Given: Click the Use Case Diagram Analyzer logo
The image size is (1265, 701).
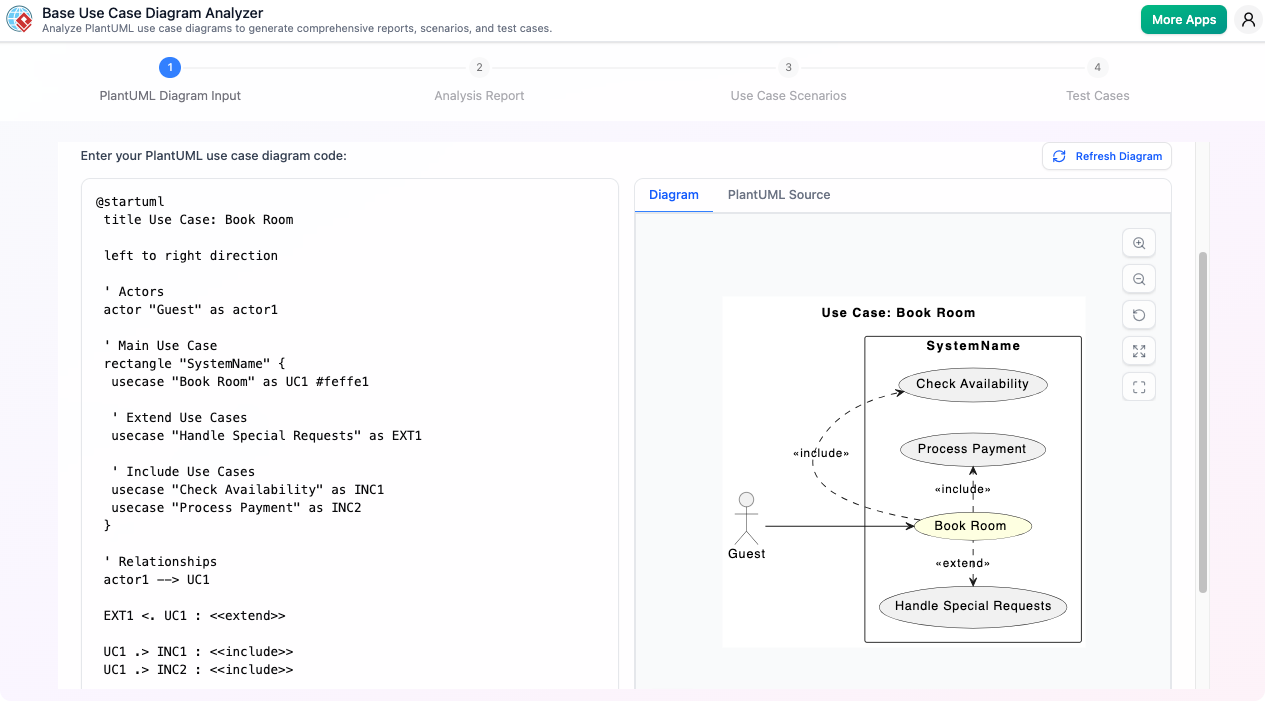Looking at the screenshot, I should coord(19,18).
